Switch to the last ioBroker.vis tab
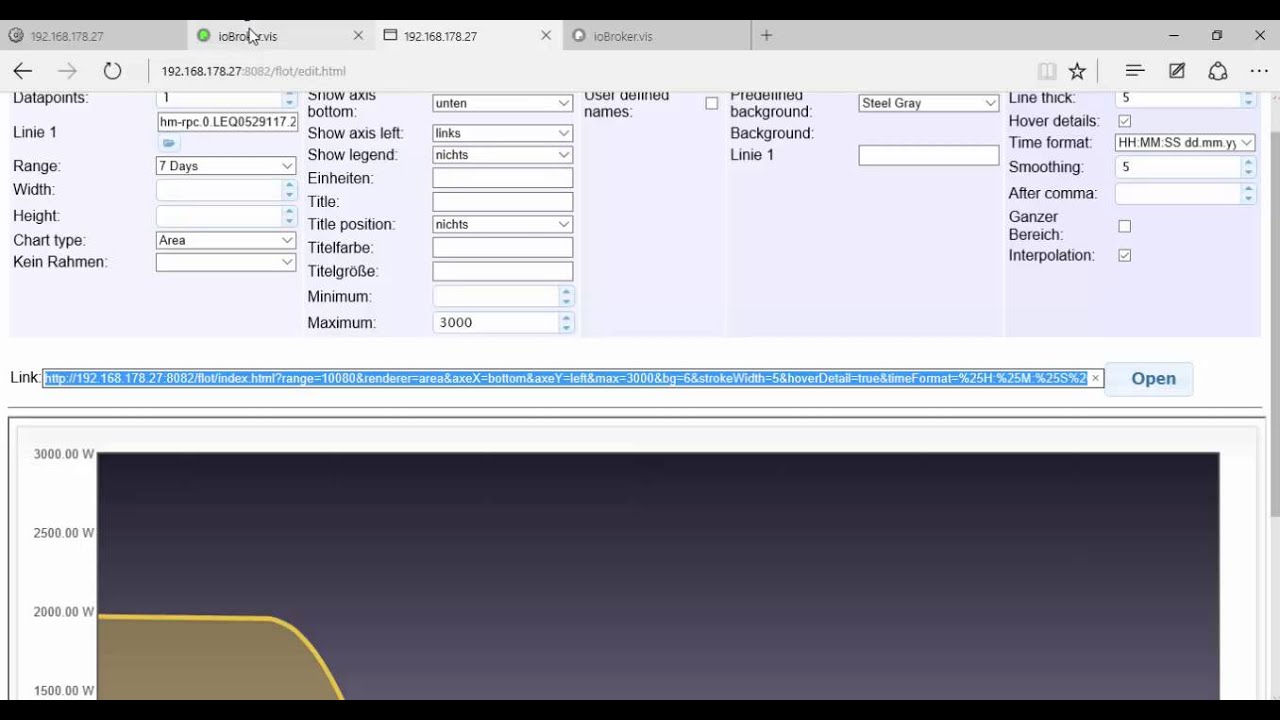Screen dimensions: 1280x720 point(657,35)
